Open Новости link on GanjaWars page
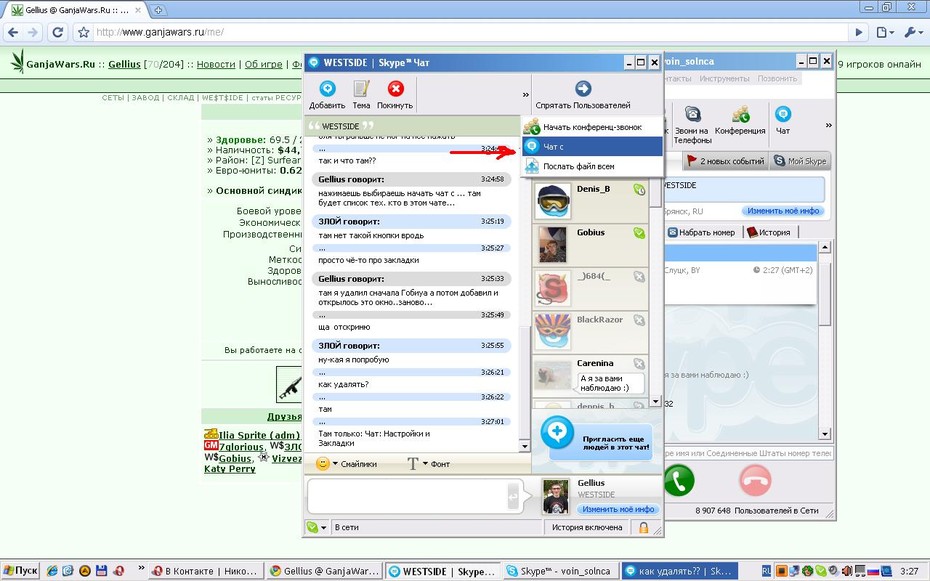Image resolution: width=930 pixels, height=581 pixels. pos(216,64)
